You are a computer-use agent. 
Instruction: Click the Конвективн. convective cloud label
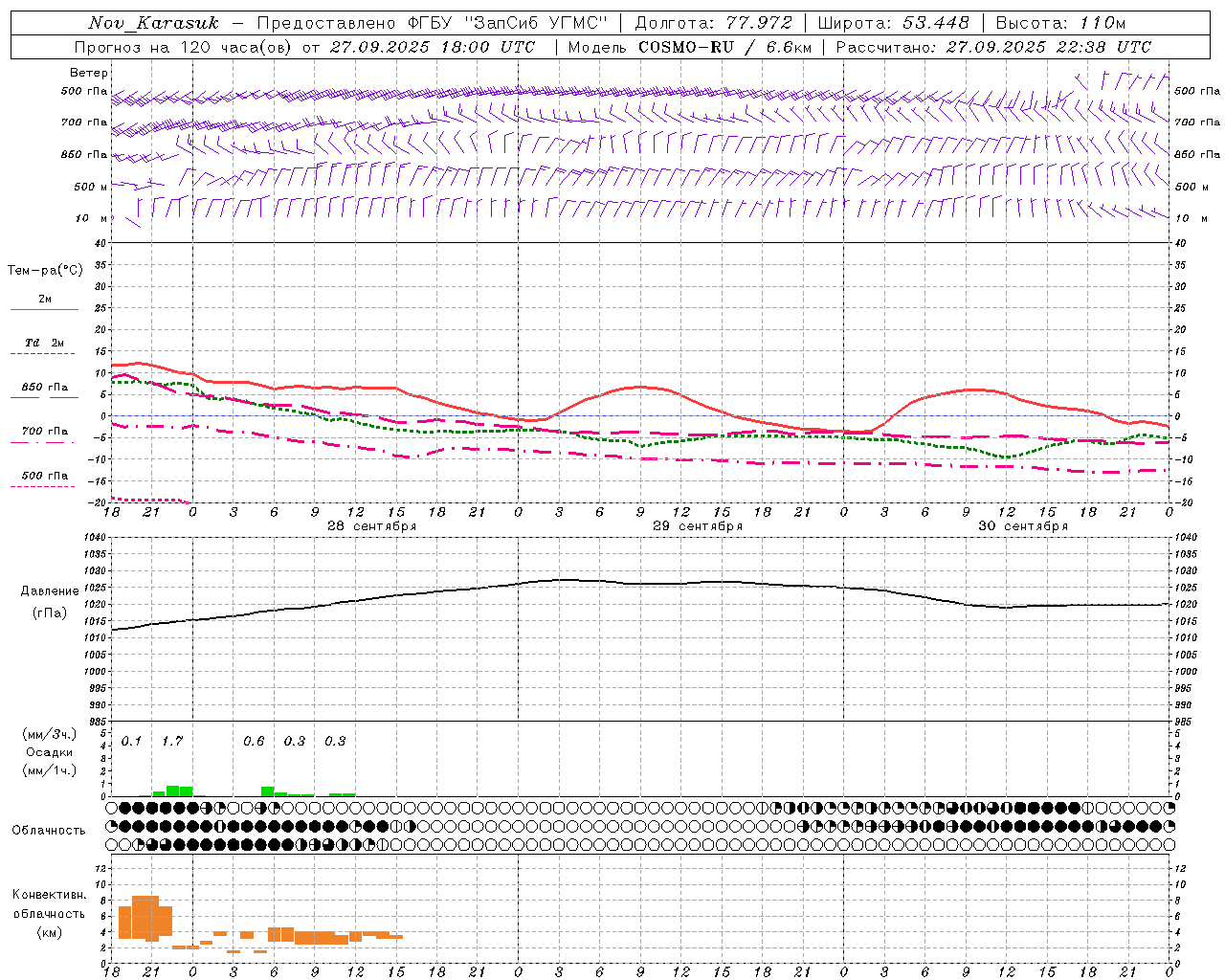pyautogui.click(x=50, y=895)
